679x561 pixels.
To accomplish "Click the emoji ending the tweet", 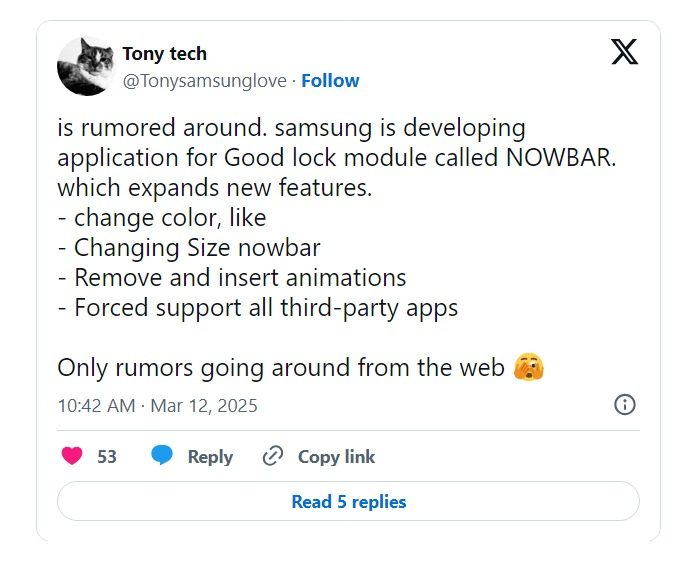I will click(529, 368).
